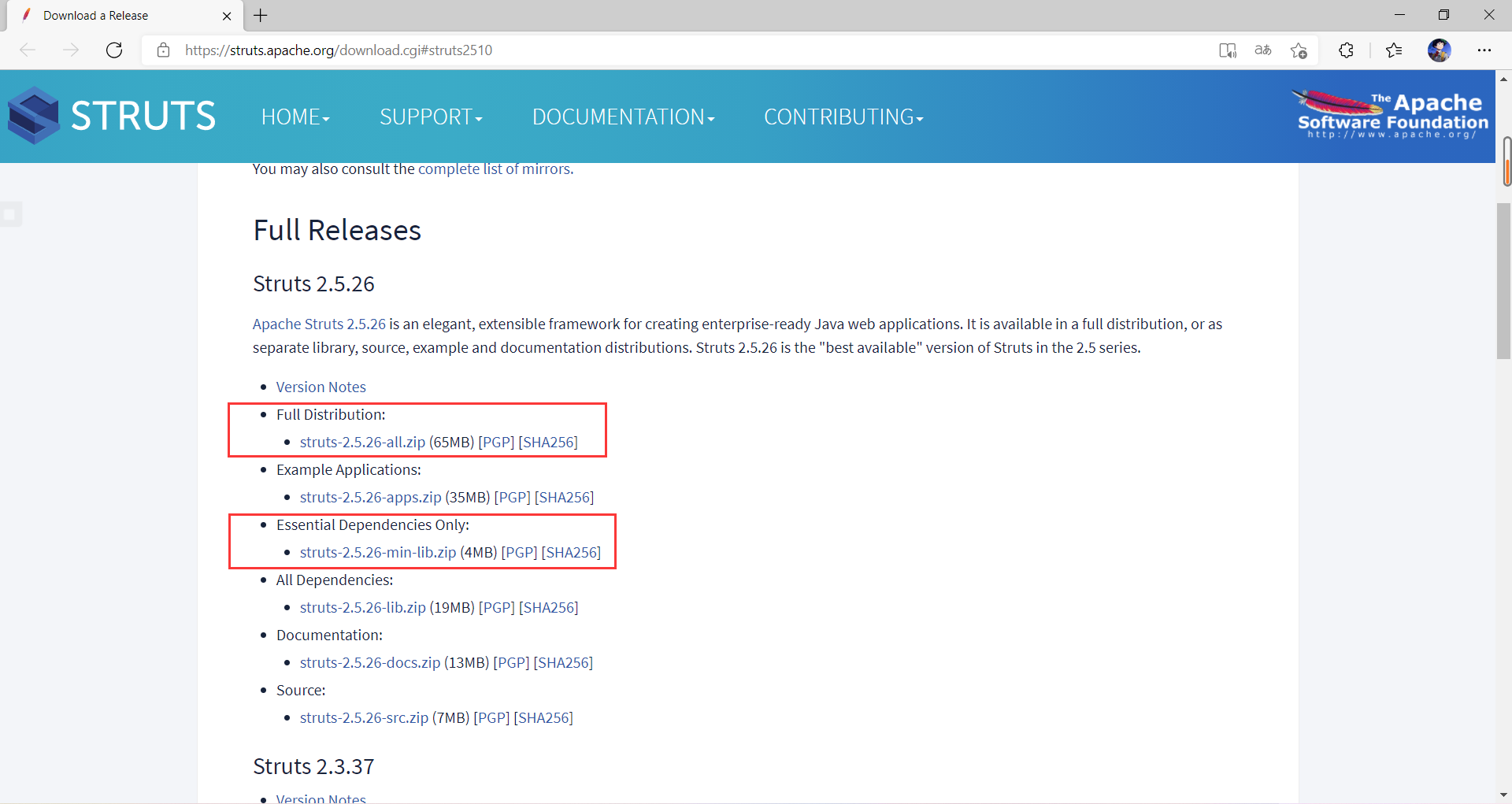Click the scrollbar up arrow
This screenshot has height=804, width=1512.
(1504, 79)
